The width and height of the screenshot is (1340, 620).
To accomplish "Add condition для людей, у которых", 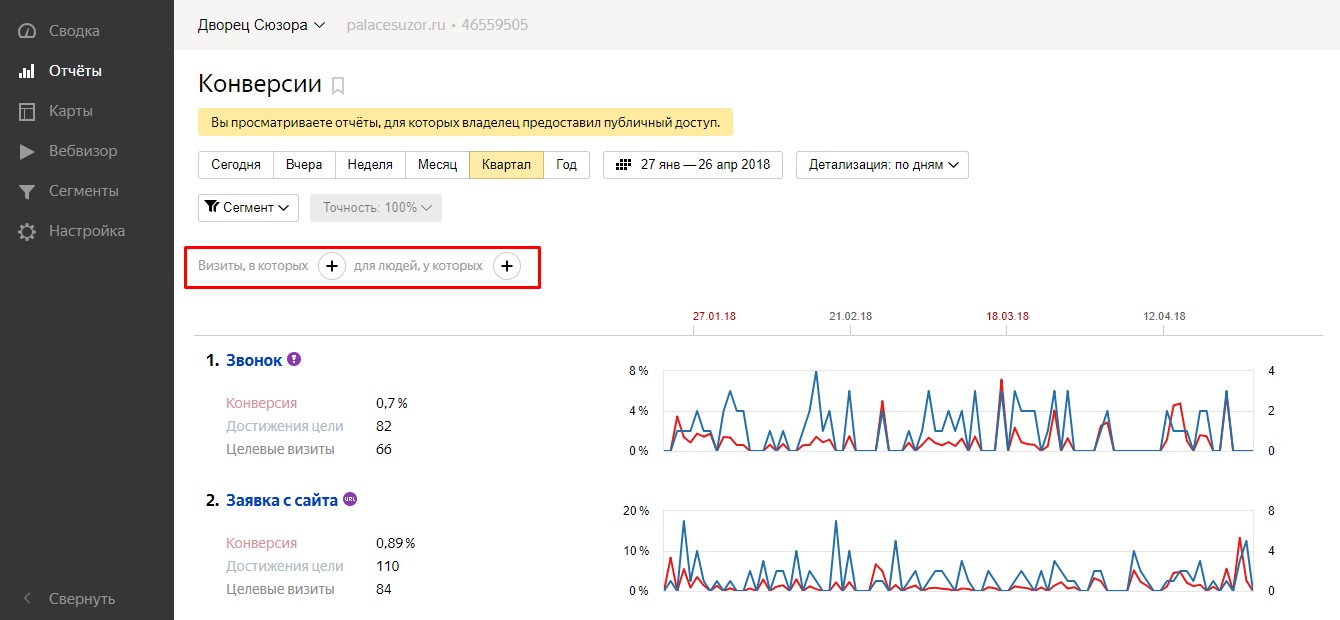I will (507, 266).
